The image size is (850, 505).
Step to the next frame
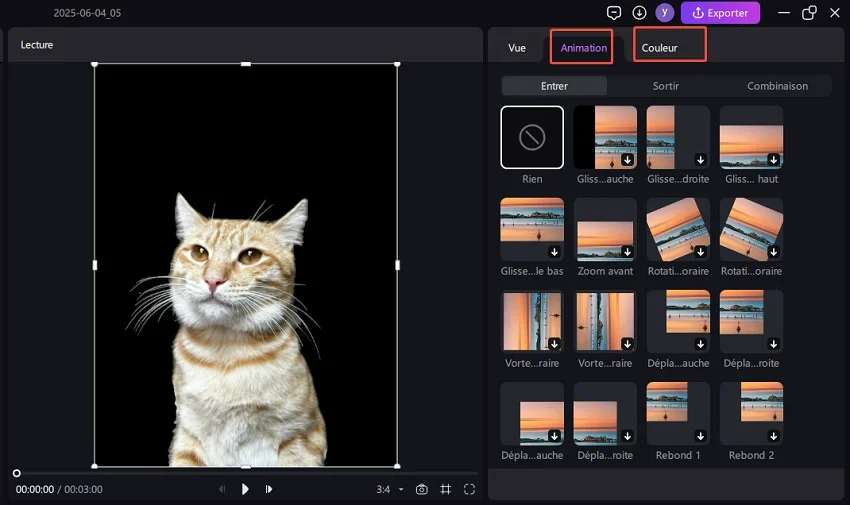point(269,489)
